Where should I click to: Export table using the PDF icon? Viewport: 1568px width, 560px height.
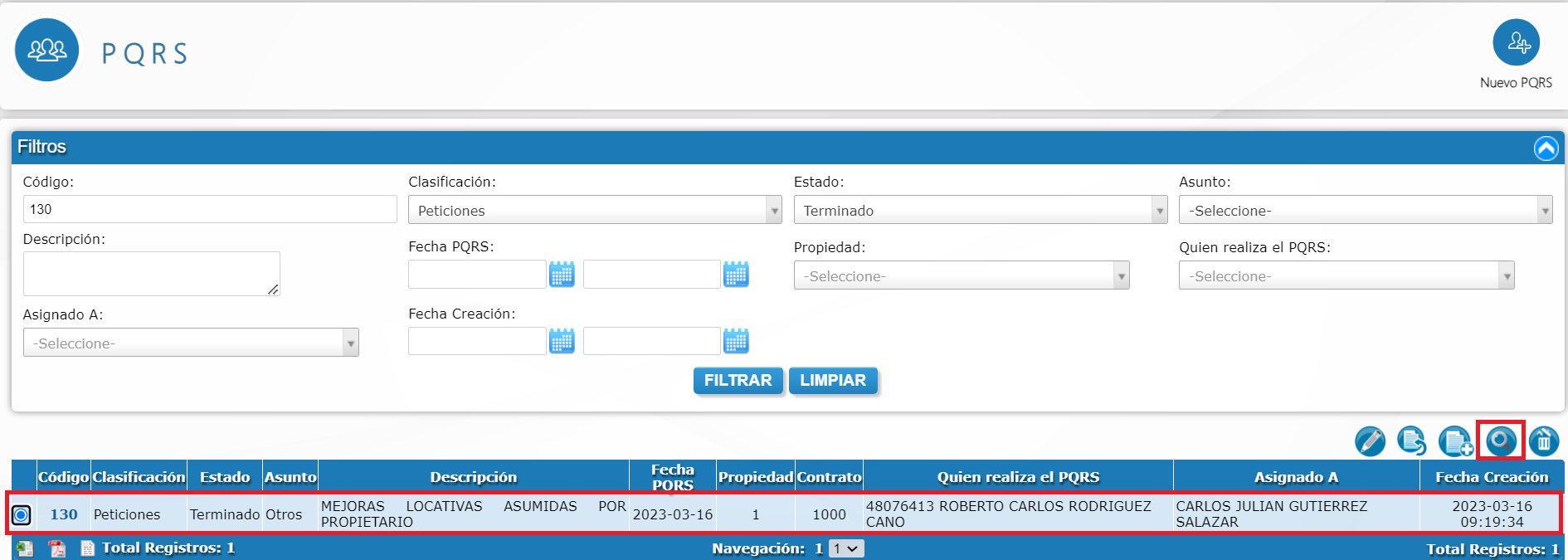click(56, 548)
